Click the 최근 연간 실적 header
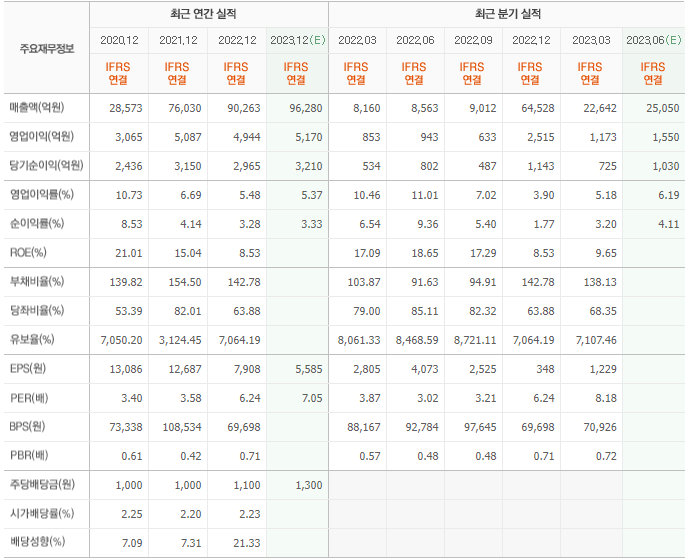This screenshot has width=688, height=560. coord(203,14)
